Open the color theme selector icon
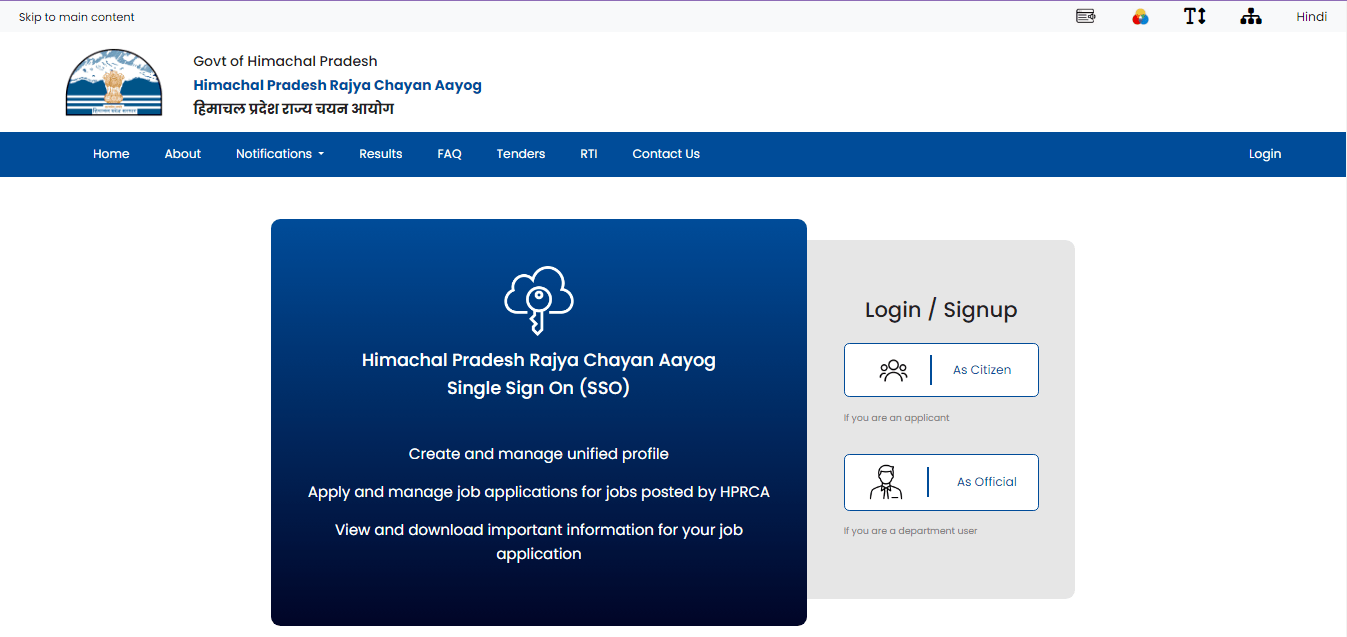1347x637 pixels. 1140,16
